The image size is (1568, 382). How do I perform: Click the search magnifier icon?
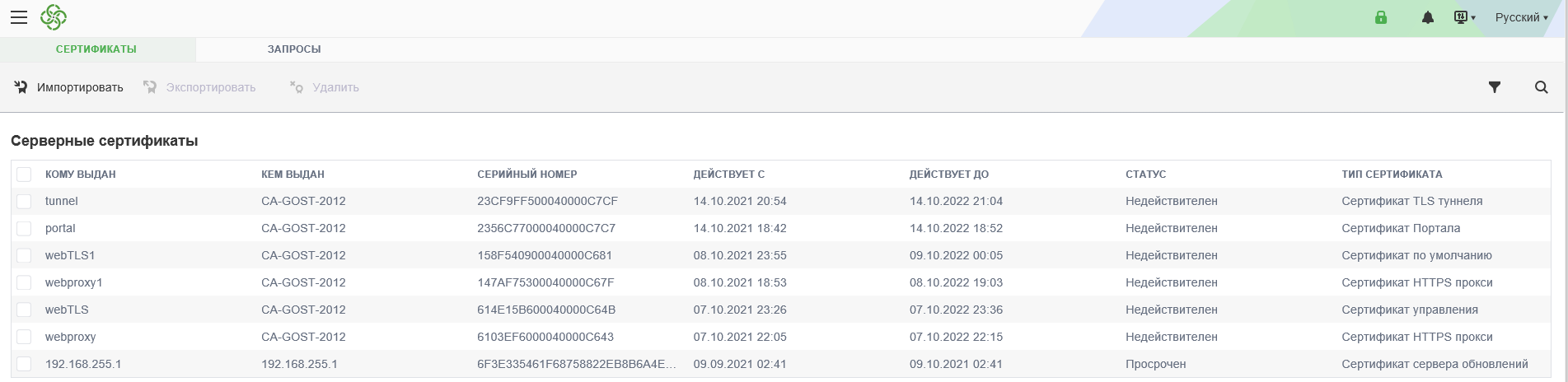coord(1542,87)
